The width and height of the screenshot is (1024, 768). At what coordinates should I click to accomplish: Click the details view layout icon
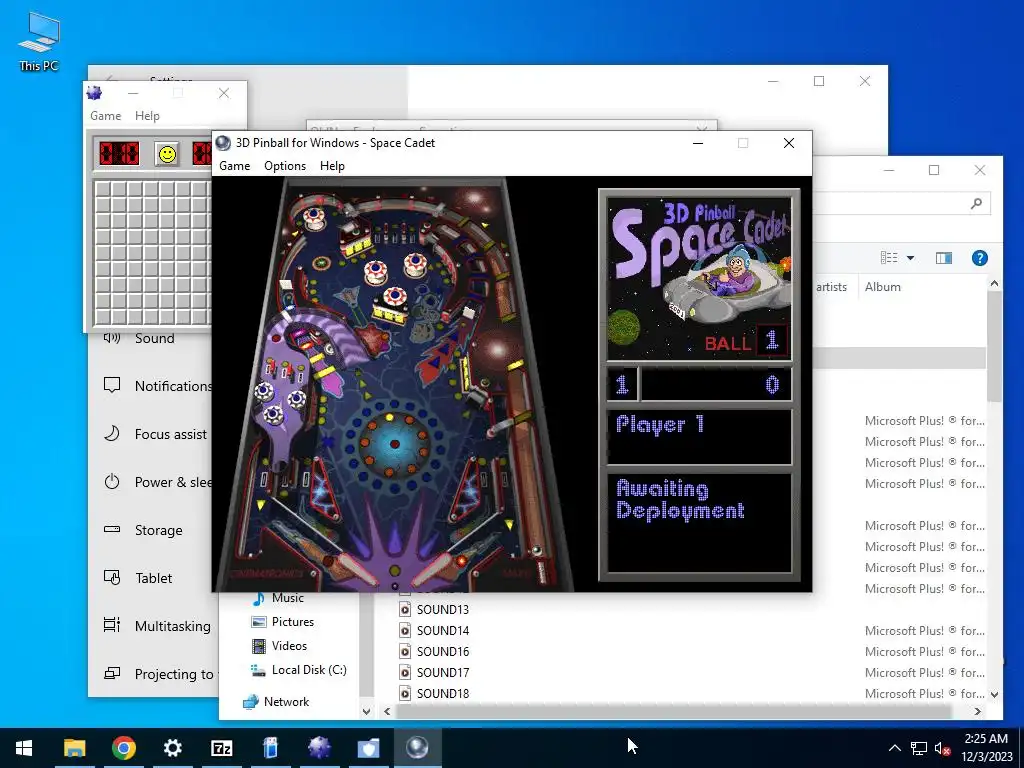889,258
